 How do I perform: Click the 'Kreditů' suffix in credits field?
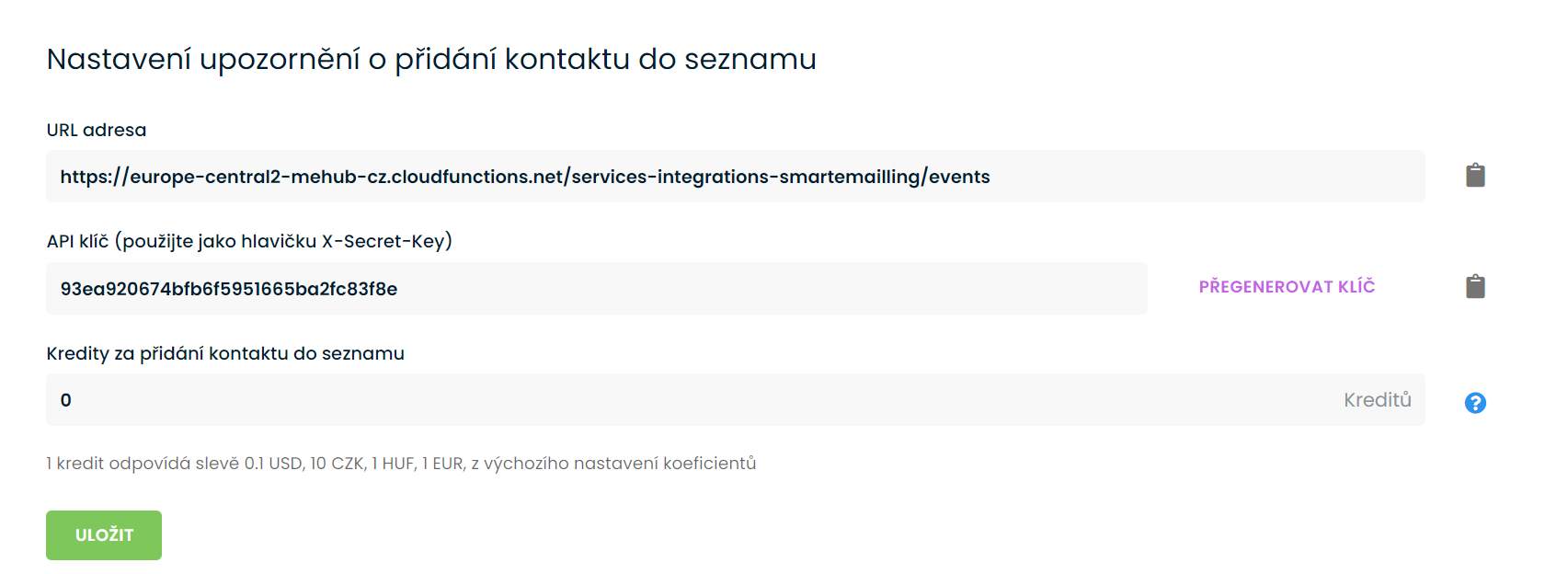[1378, 400]
